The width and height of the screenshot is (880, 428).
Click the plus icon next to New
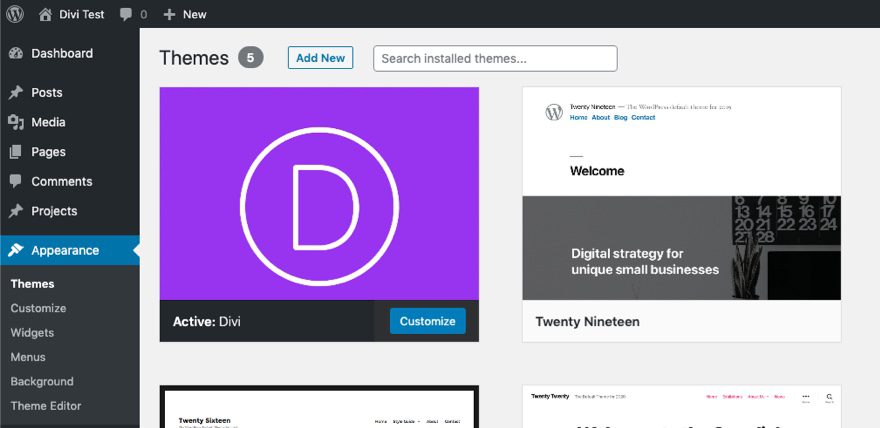[169, 15]
